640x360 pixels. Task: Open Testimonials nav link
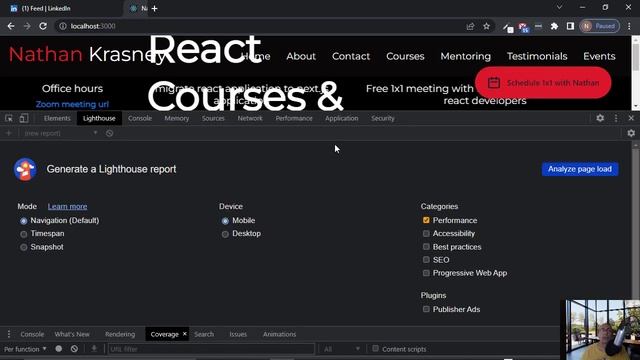[x=537, y=56]
